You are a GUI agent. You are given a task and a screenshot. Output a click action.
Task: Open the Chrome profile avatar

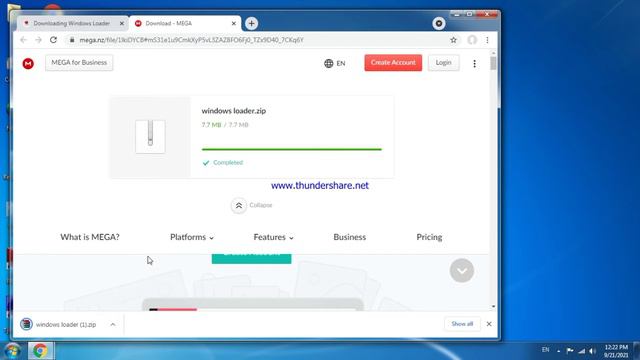[472, 40]
